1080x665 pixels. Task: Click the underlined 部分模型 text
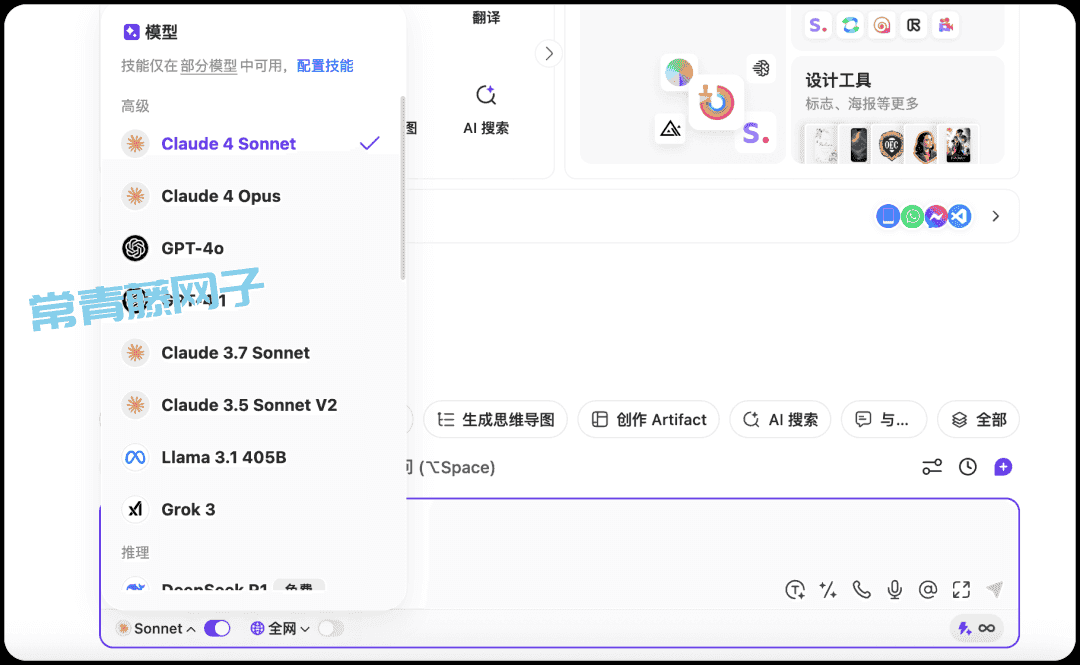click(209, 65)
